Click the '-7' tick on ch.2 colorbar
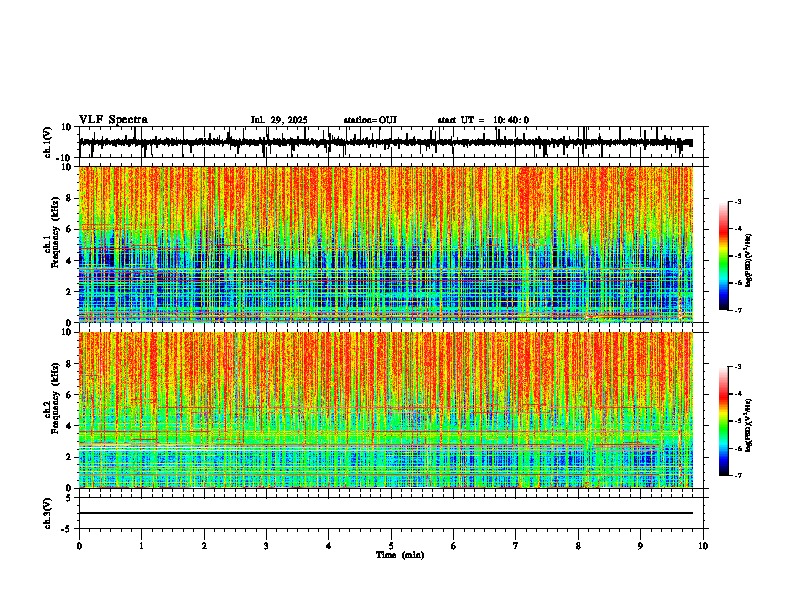 coord(737,475)
